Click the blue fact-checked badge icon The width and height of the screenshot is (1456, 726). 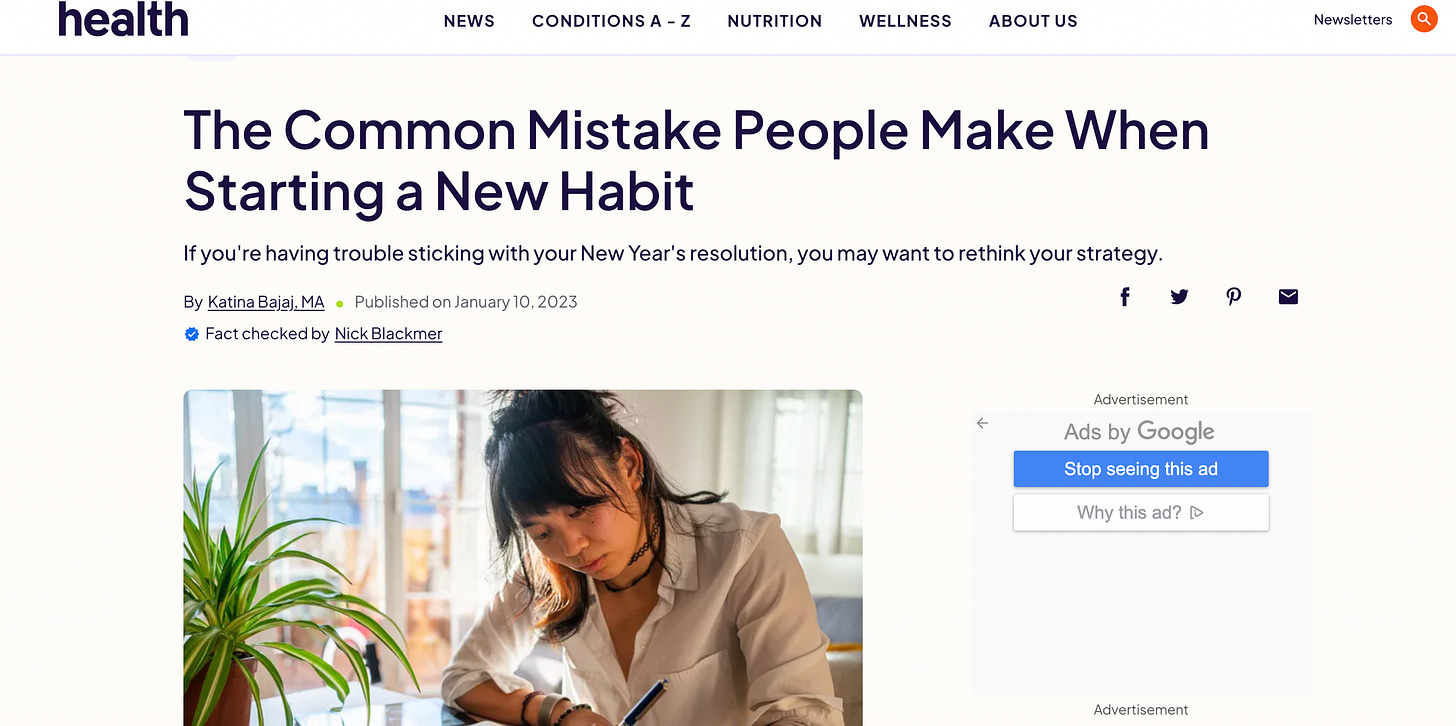coord(192,334)
